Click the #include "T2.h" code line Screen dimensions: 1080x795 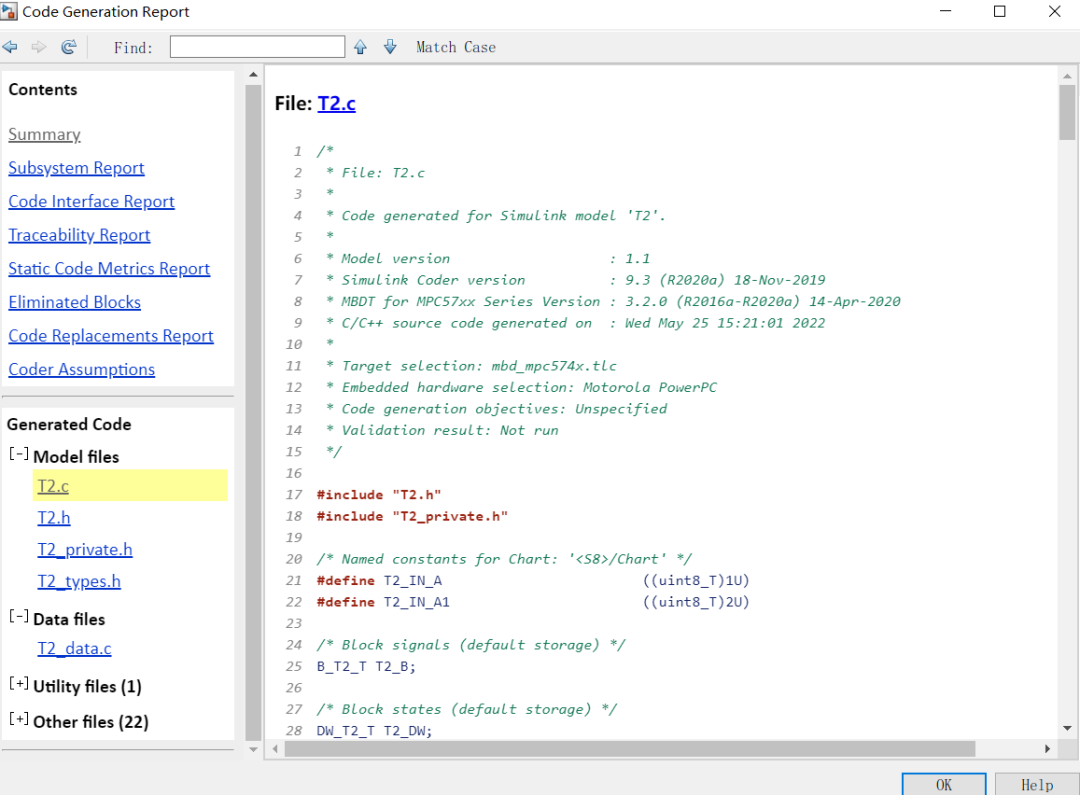(x=379, y=495)
